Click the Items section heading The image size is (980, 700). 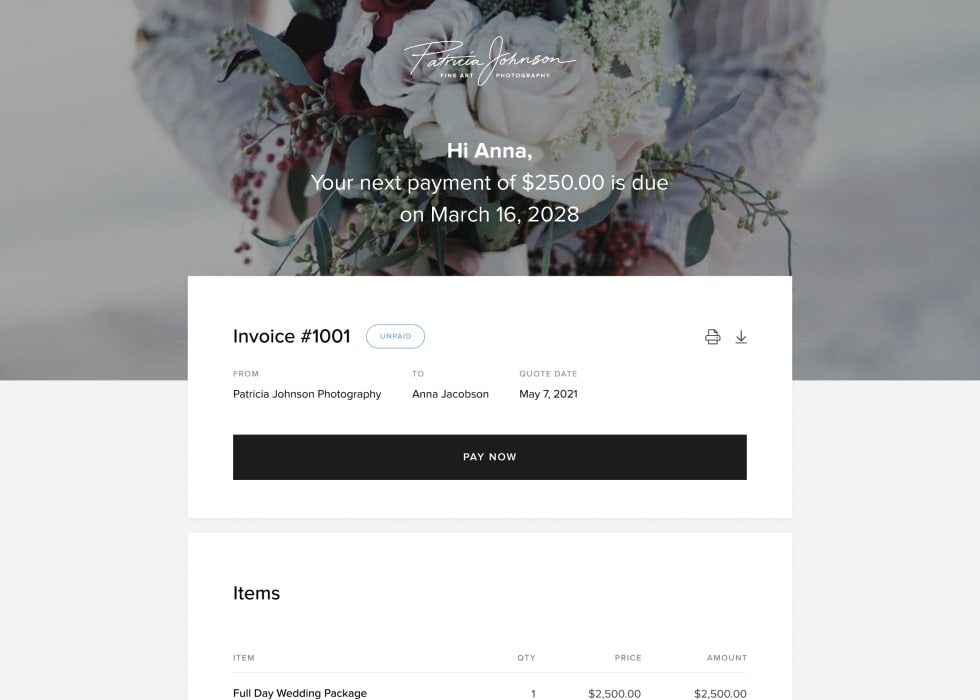pos(256,593)
